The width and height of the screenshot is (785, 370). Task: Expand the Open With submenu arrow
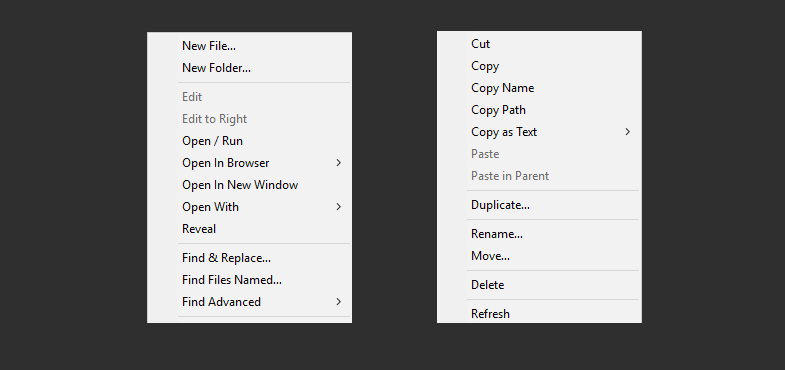click(339, 207)
